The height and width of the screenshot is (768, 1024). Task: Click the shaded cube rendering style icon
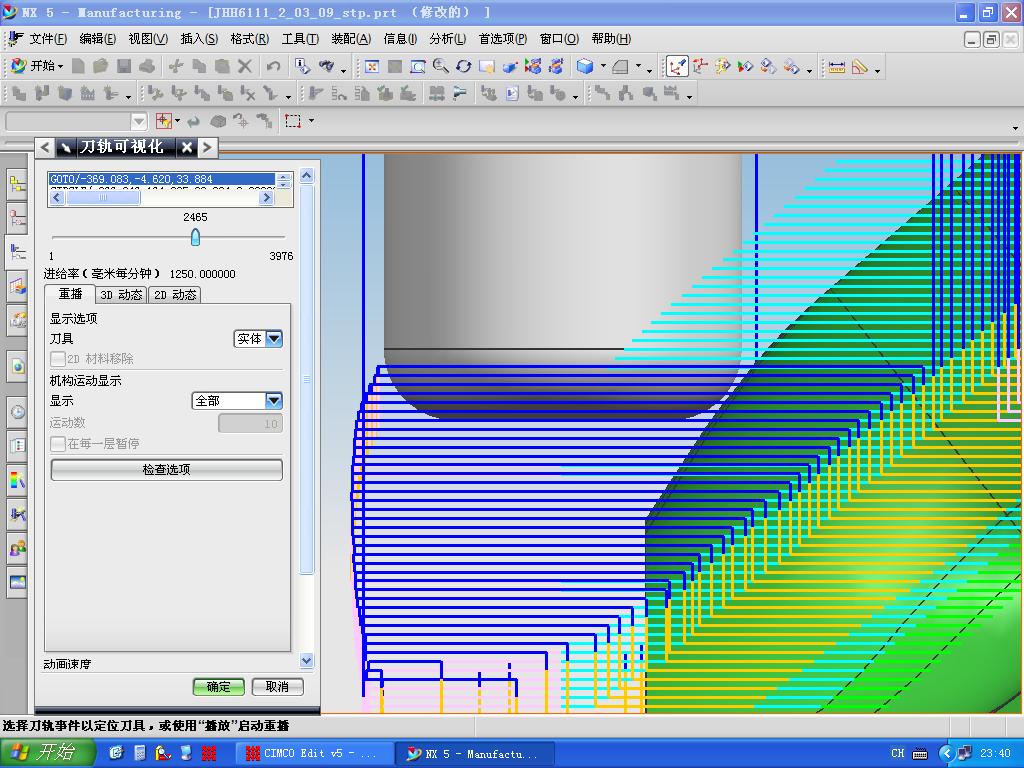coord(585,67)
